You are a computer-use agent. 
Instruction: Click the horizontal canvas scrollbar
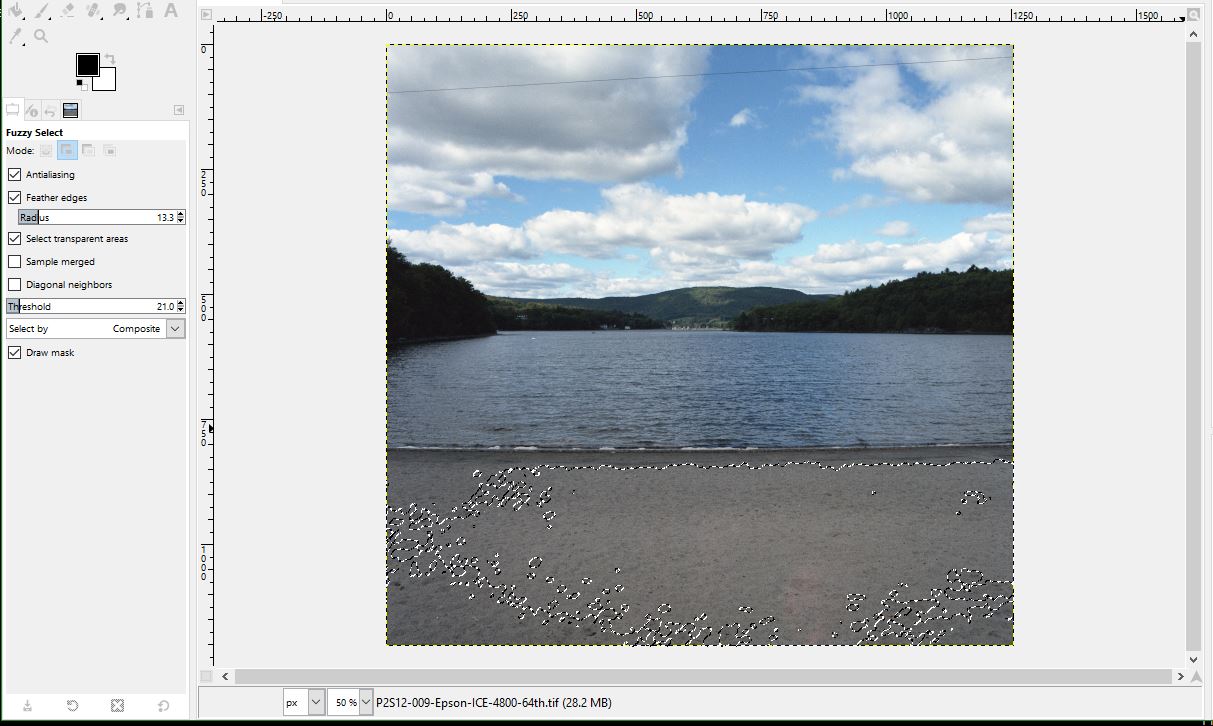pos(703,676)
